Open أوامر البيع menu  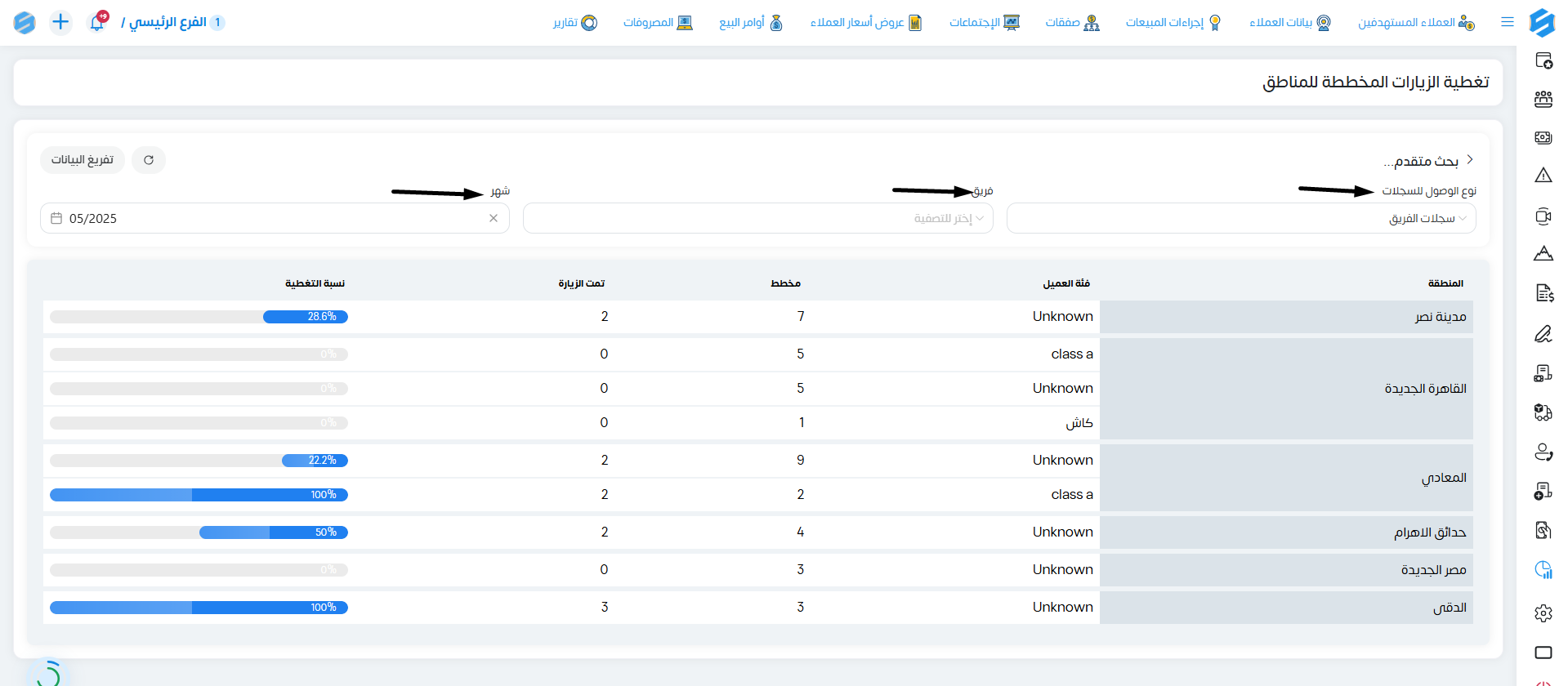coord(751,22)
